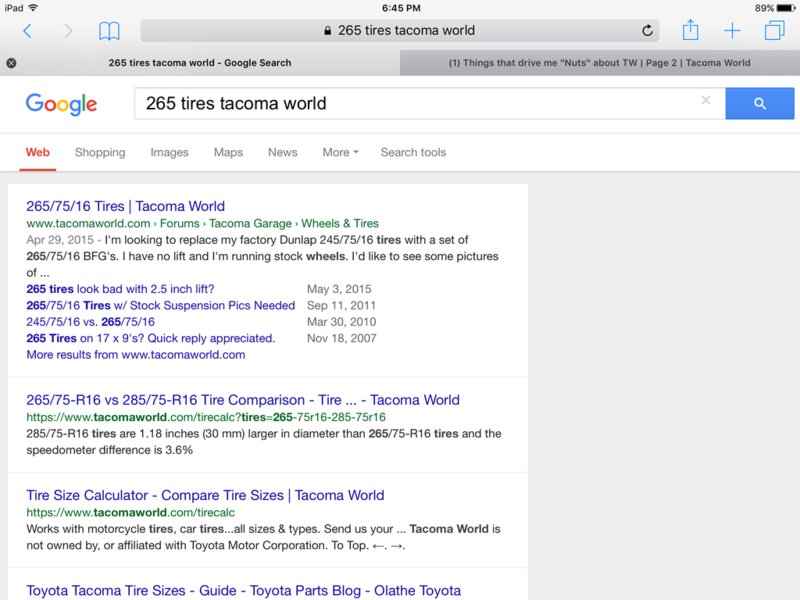Open '265 tires look bad with 2.5 inch lift?'
Screen dimensions: 800x600
click(x=120, y=289)
